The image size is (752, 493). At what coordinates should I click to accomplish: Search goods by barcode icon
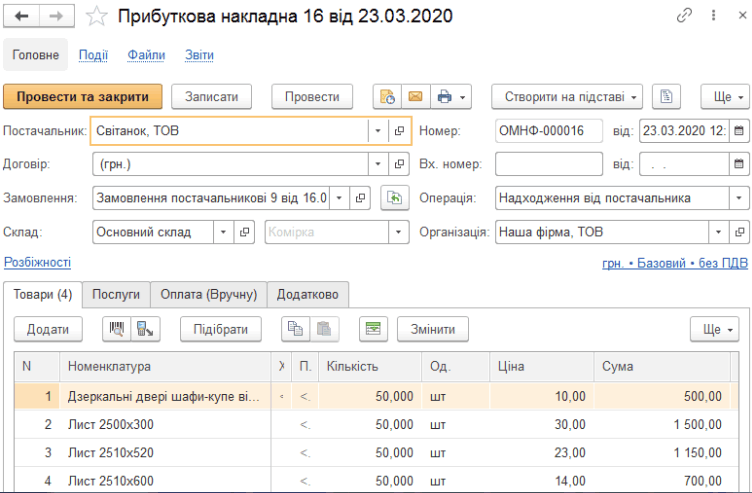pyautogui.click(x=117, y=329)
